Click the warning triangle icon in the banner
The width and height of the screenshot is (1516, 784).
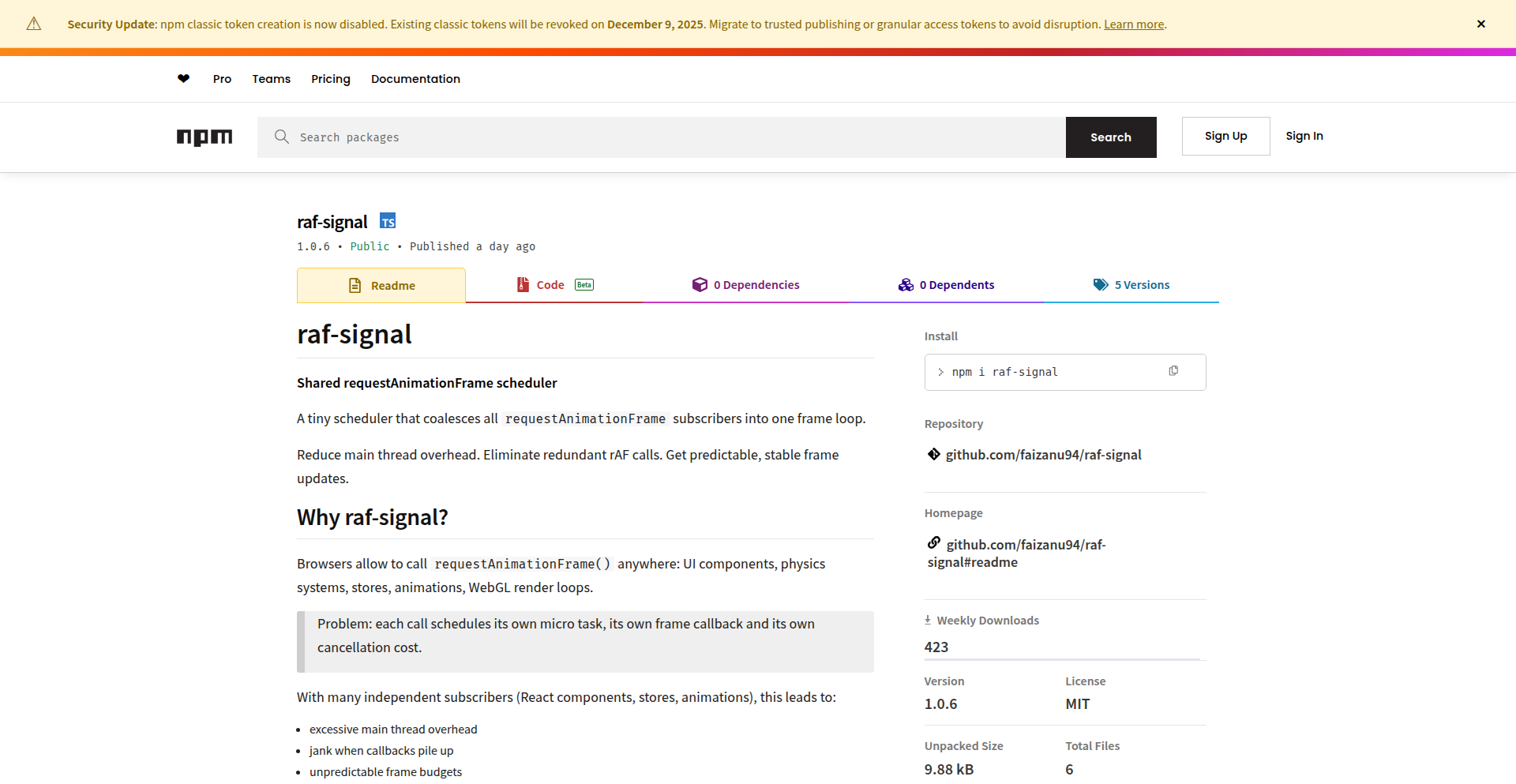click(34, 24)
